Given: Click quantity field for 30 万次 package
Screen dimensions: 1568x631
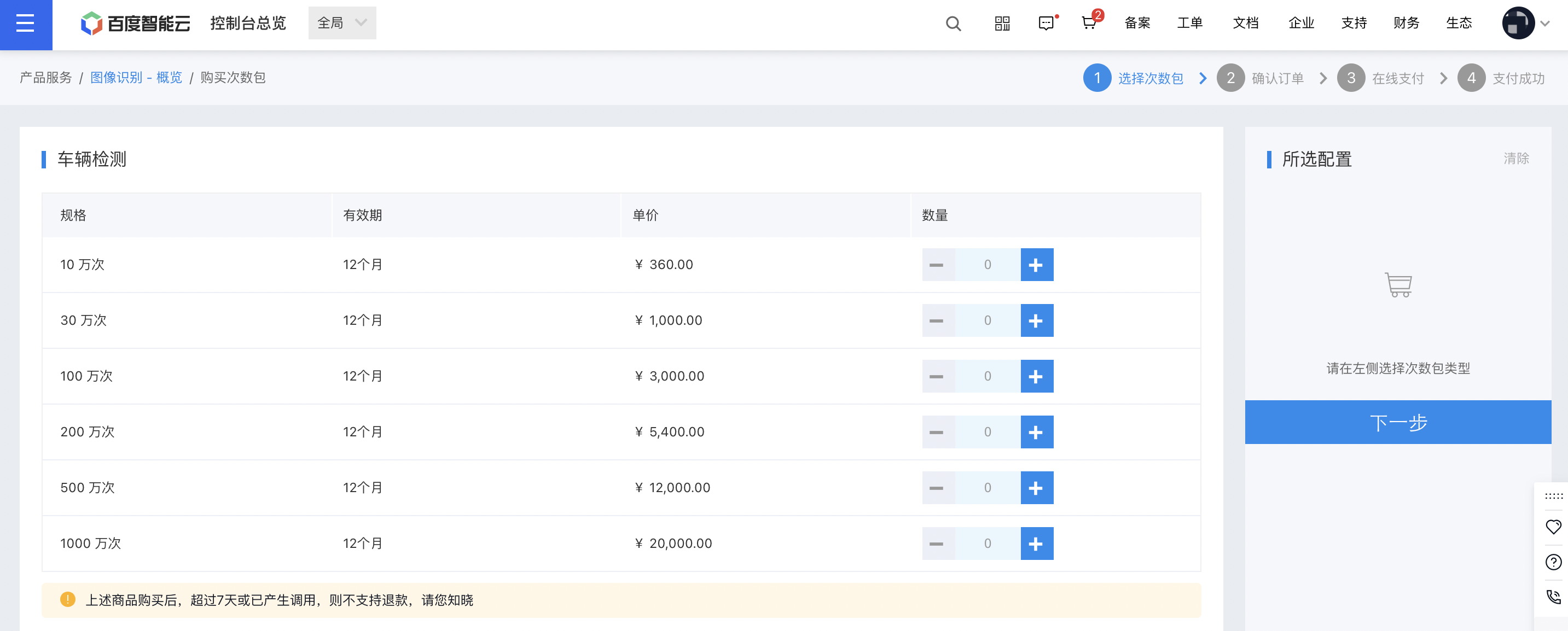Looking at the screenshot, I should [988, 320].
